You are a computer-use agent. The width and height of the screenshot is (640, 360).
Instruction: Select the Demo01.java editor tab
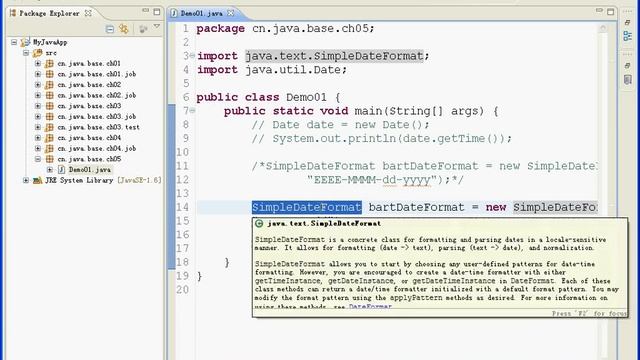click(x=202, y=13)
